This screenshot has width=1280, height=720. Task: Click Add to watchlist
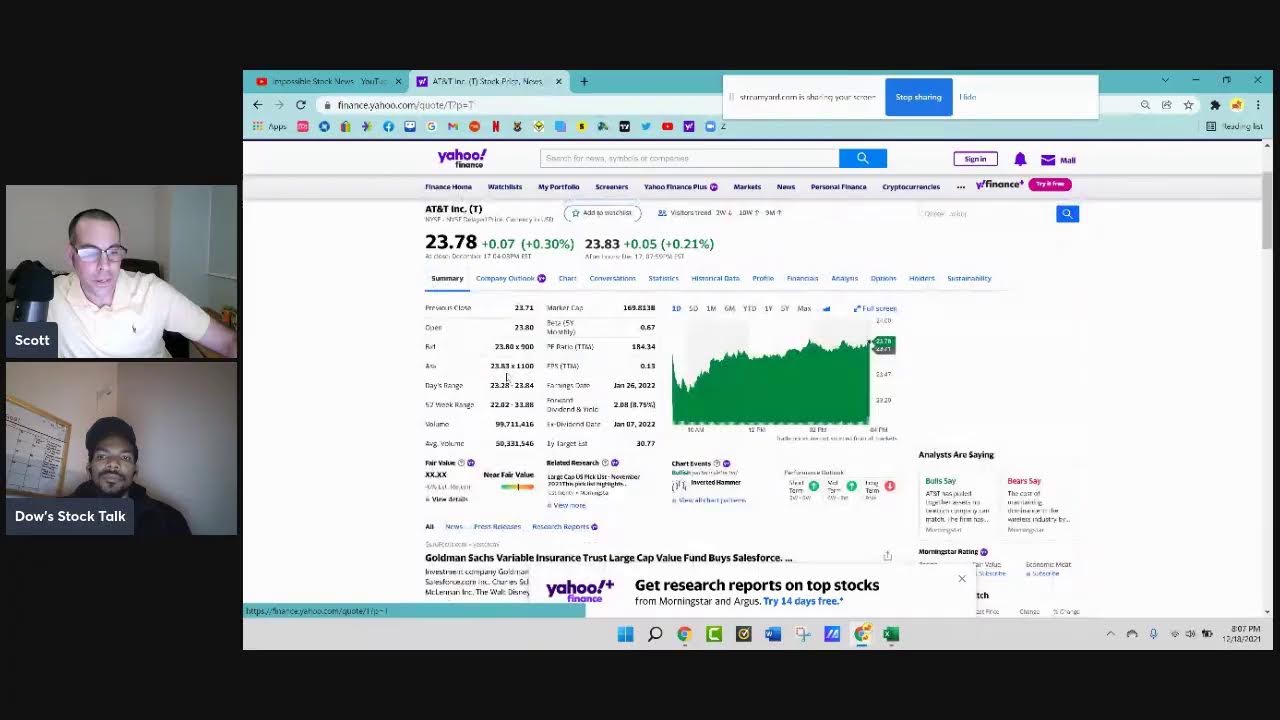pyautogui.click(x=602, y=213)
